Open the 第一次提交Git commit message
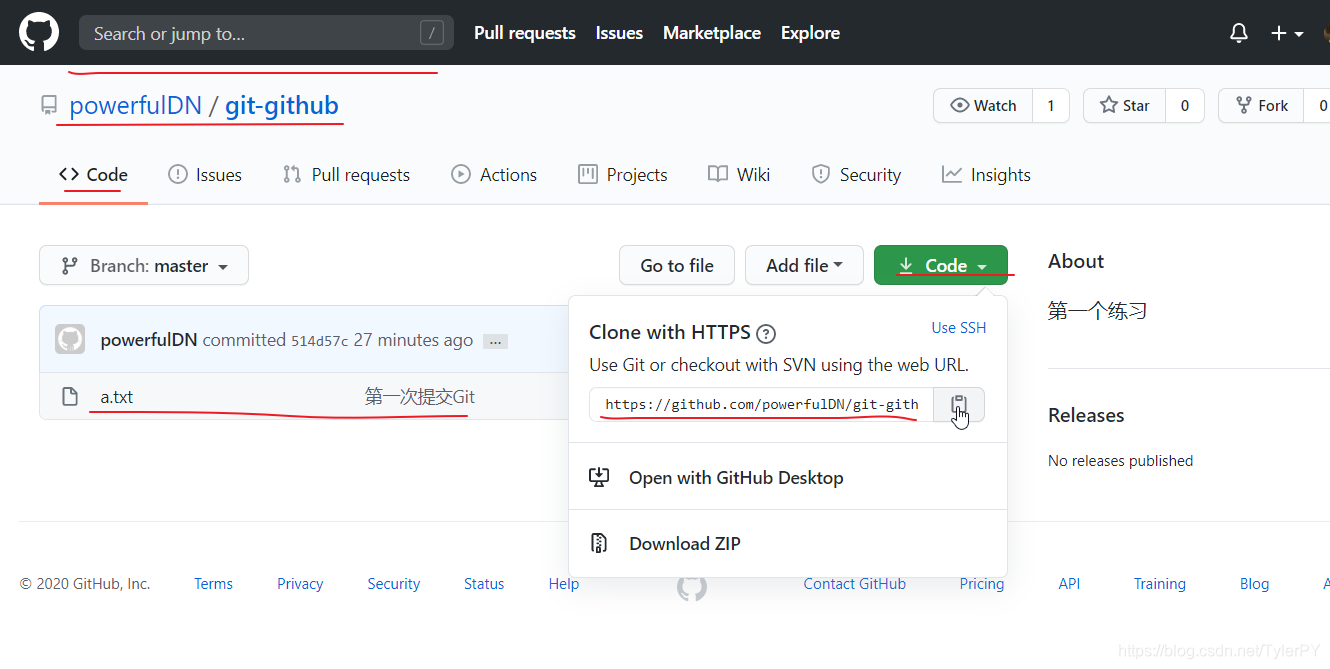 pyautogui.click(x=420, y=397)
